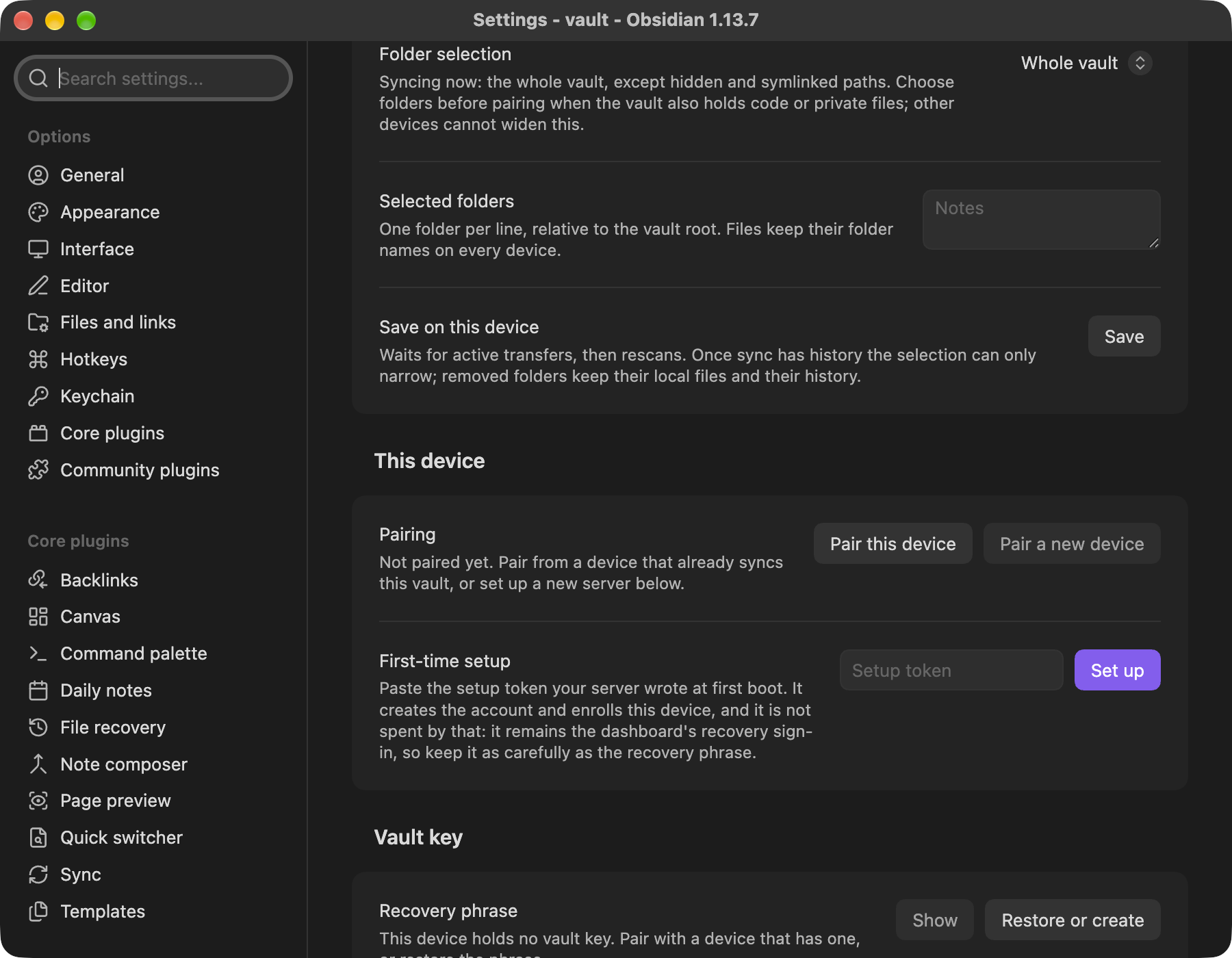Click the General settings user icon
The image size is (1232, 958).
click(38, 175)
